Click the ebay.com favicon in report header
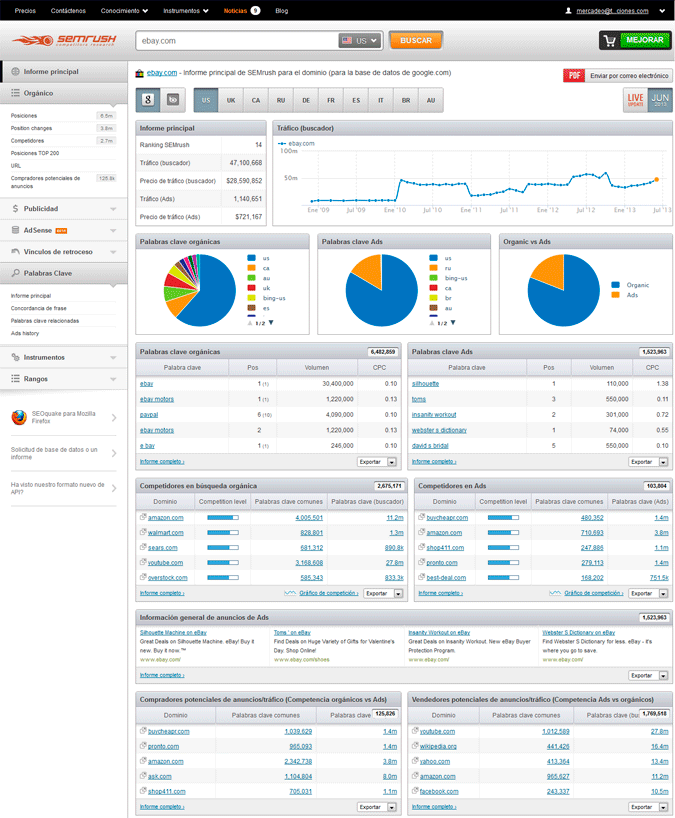The width and height of the screenshot is (675, 818). click(139, 73)
